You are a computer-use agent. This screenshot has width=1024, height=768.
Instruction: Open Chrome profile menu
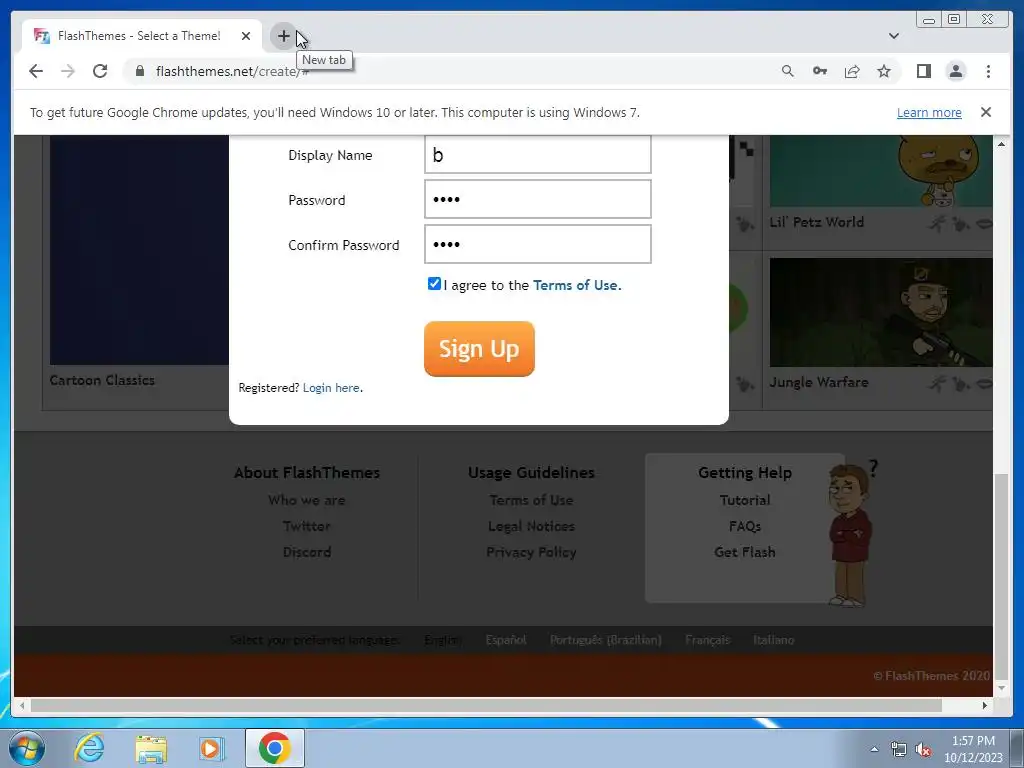955,71
